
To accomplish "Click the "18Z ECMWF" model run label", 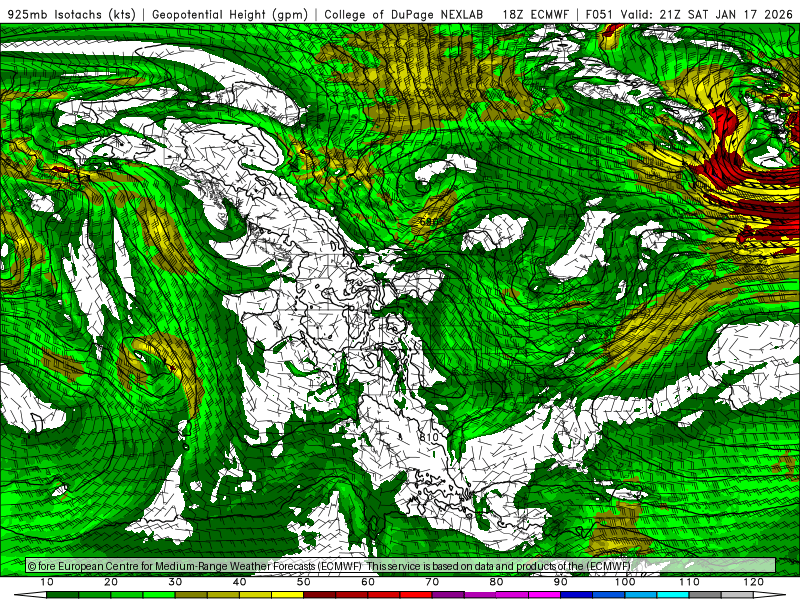I will point(535,14).
